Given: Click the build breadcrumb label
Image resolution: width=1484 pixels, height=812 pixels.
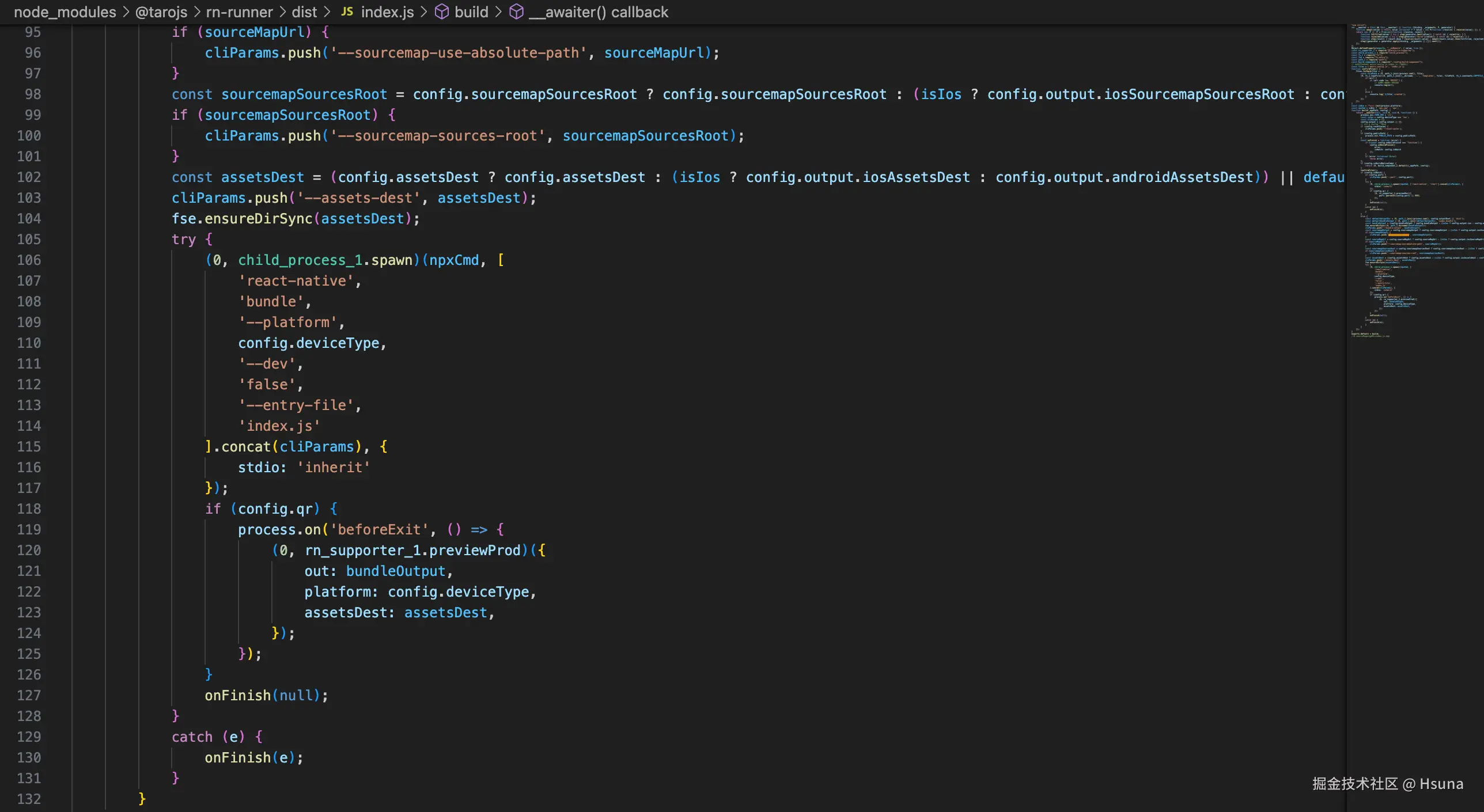Looking at the screenshot, I should coord(471,12).
